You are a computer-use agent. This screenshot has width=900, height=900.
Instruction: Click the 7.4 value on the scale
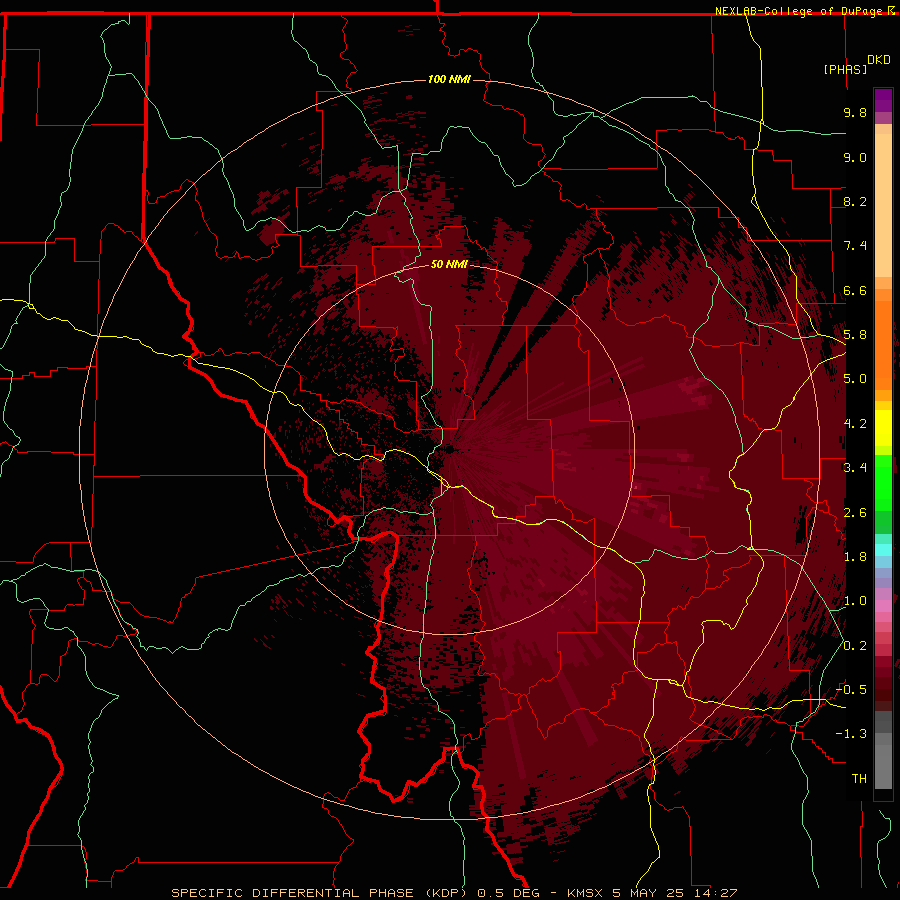pos(855,246)
